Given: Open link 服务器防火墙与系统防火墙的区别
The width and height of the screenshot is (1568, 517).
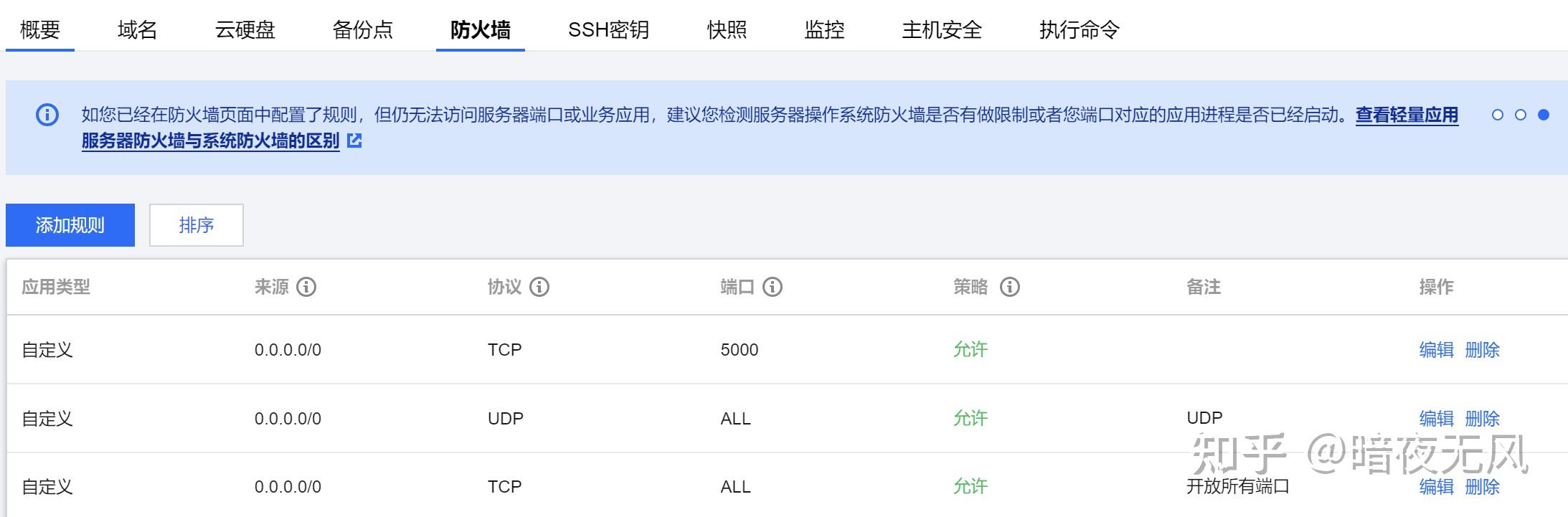Looking at the screenshot, I should (x=210, y=141).
